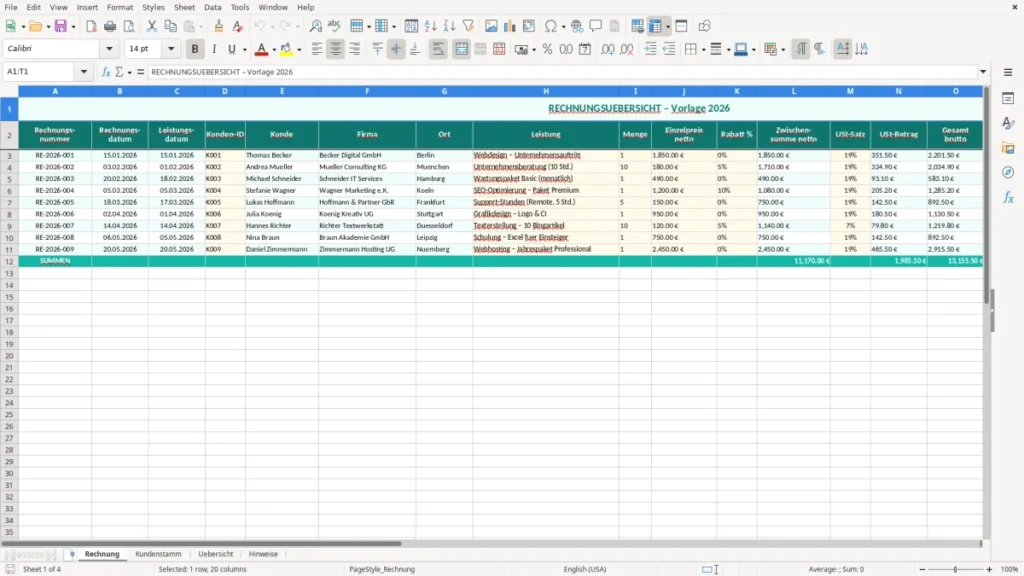
Task: Insert a chart
Action: pyautogui.click(x=510, y=26)
